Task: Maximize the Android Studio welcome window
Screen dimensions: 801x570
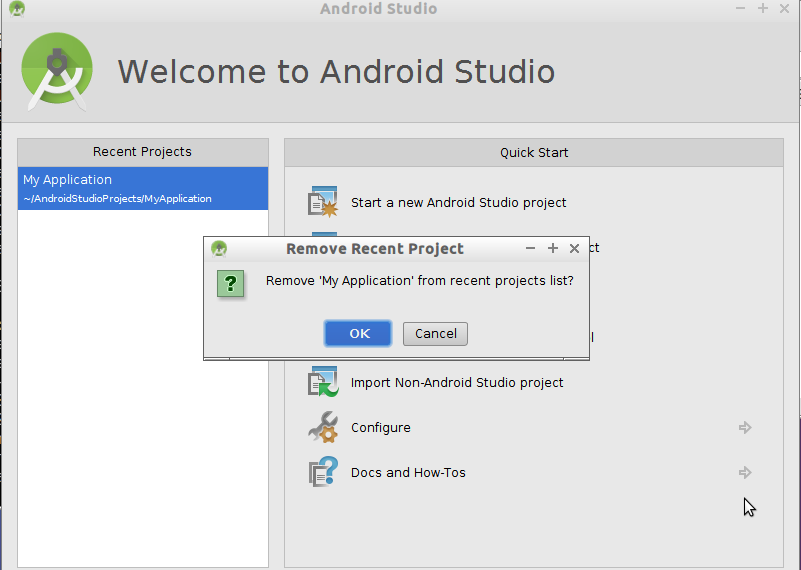Action: (x=763, y=8)
